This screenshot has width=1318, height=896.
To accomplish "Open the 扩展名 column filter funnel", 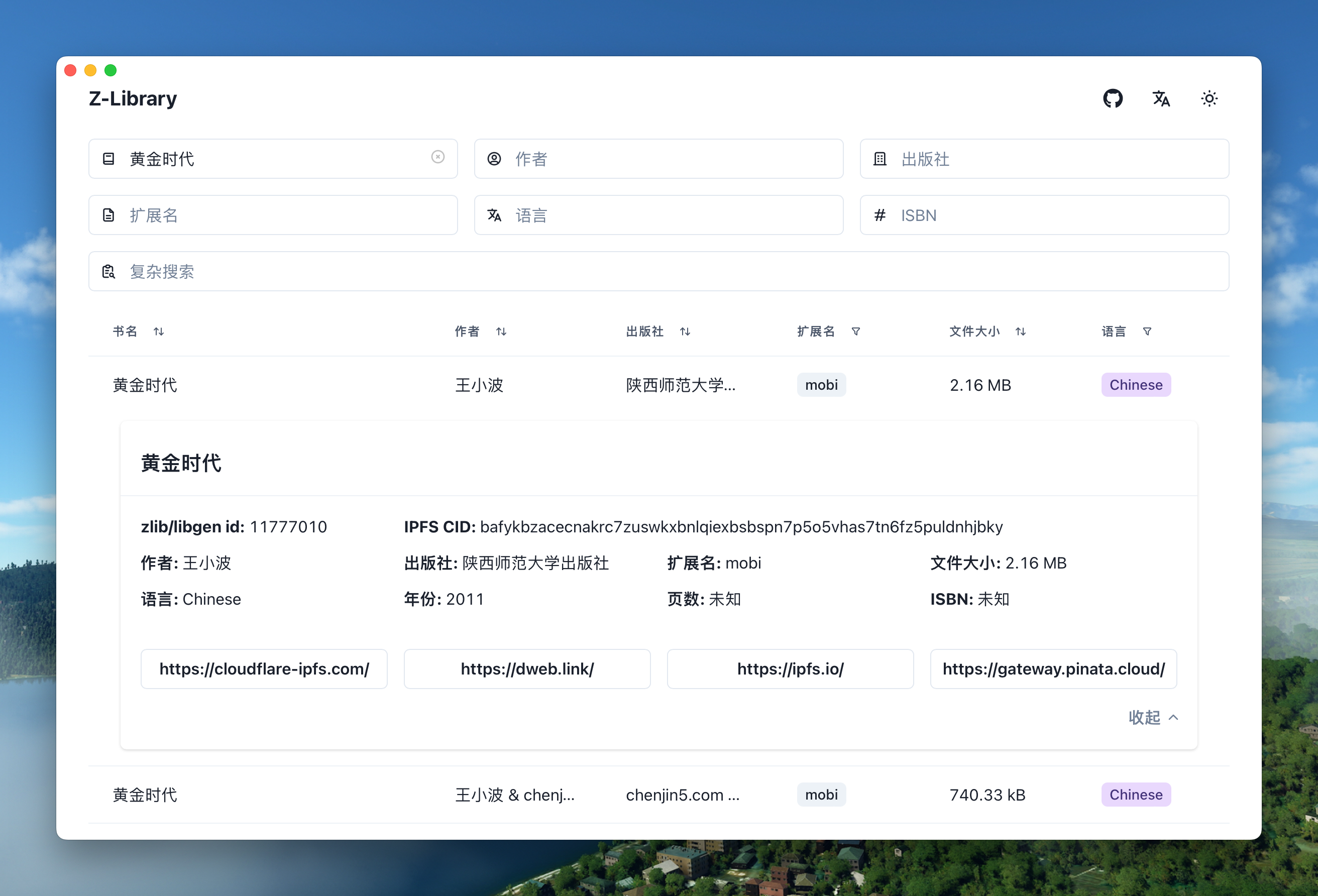I will [x=855, y=331].
